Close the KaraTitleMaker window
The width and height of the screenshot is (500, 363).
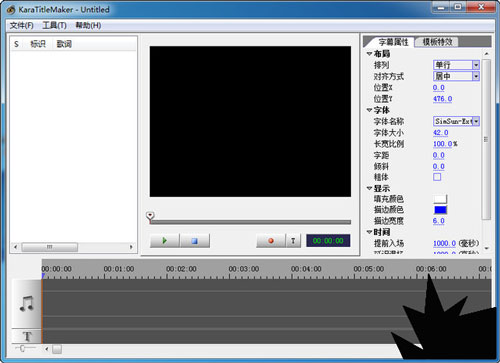[481, 7]
